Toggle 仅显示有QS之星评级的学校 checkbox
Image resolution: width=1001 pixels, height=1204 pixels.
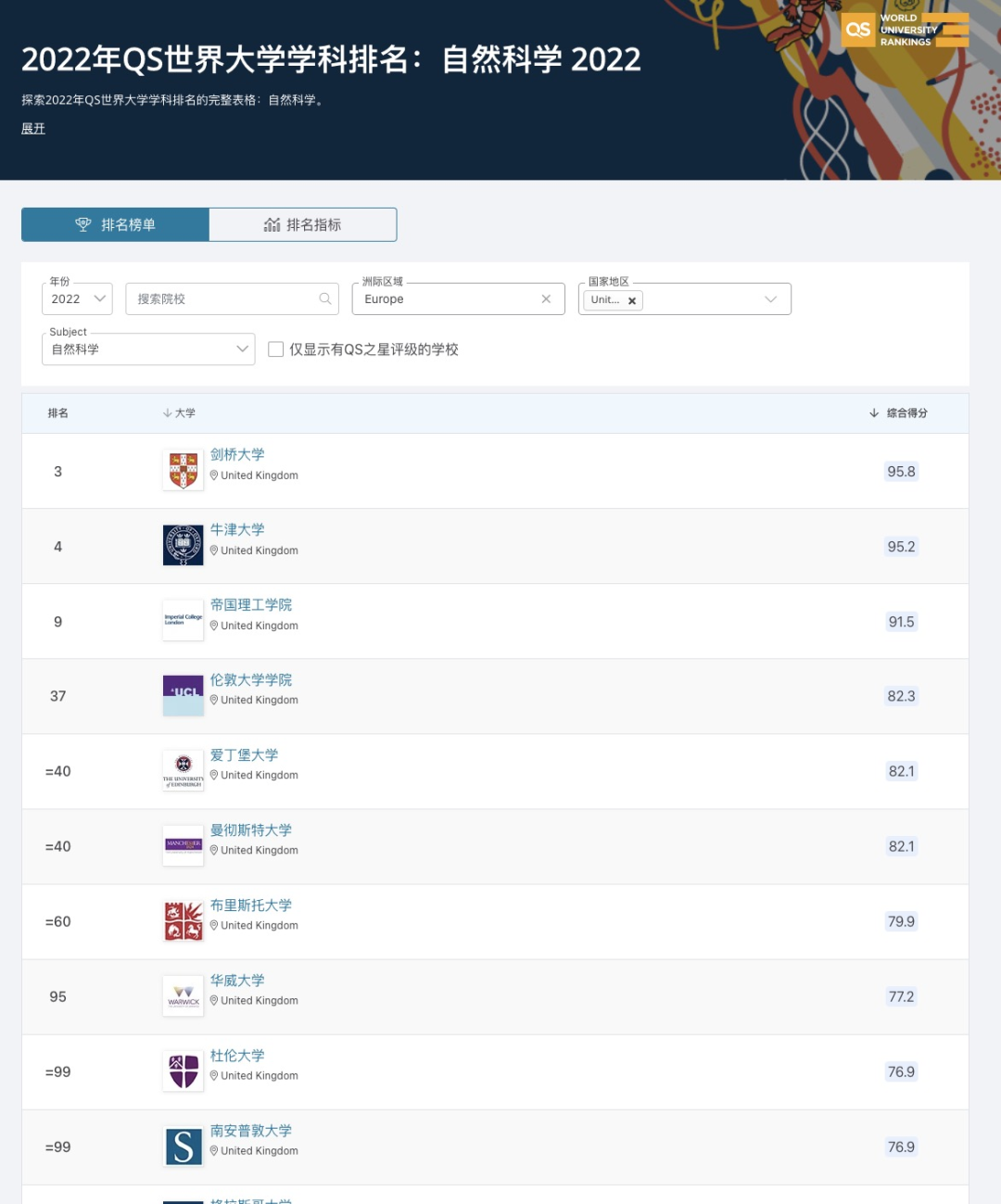point(275,349)
